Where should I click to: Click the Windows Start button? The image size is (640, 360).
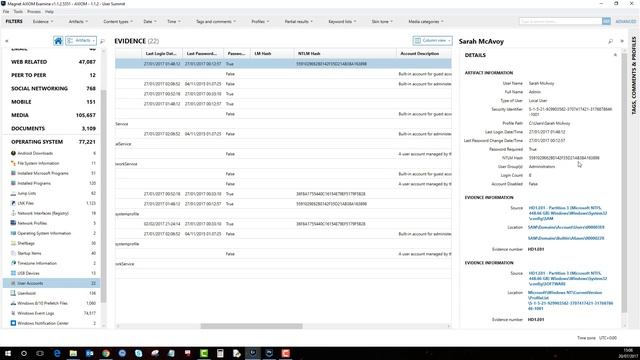point(7,353)
